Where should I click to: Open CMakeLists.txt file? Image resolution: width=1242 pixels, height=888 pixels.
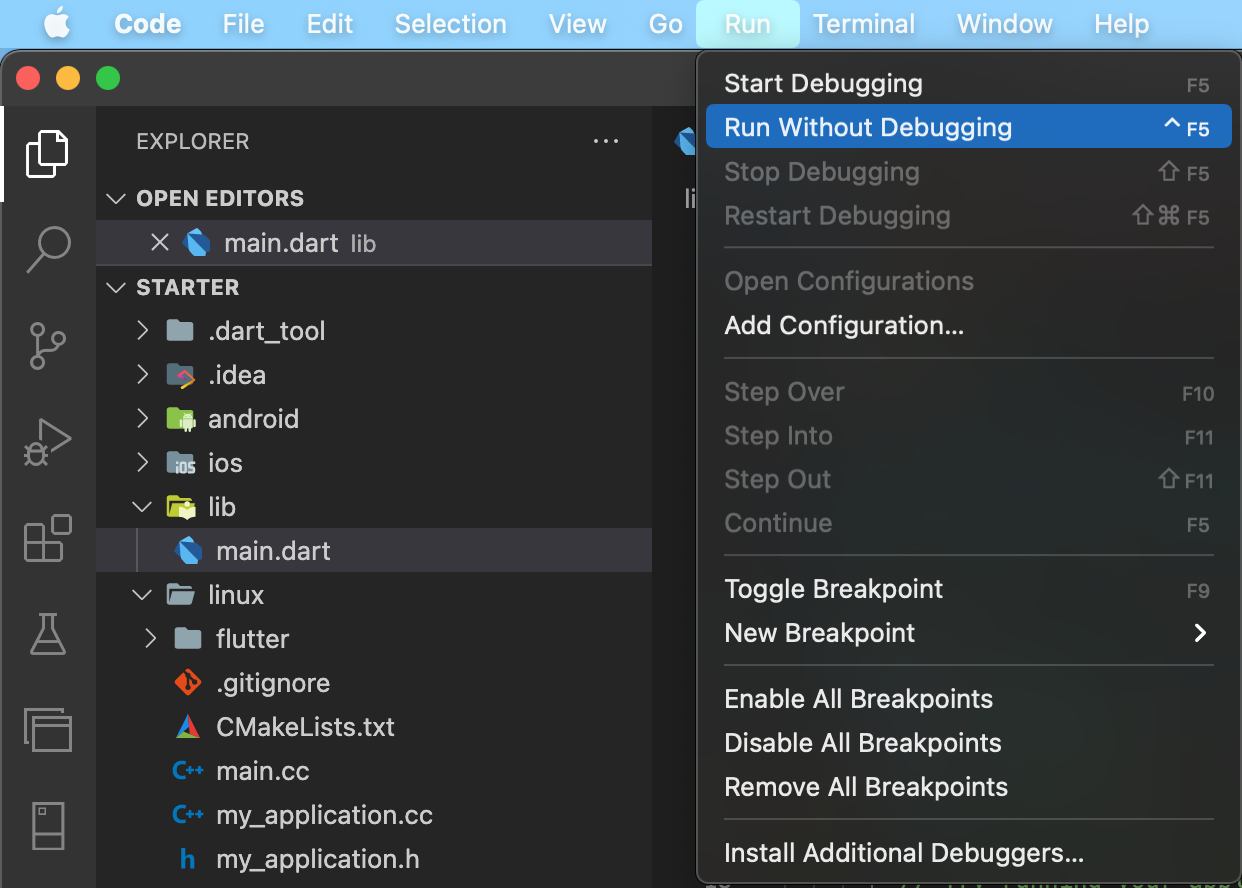[374, 727]
